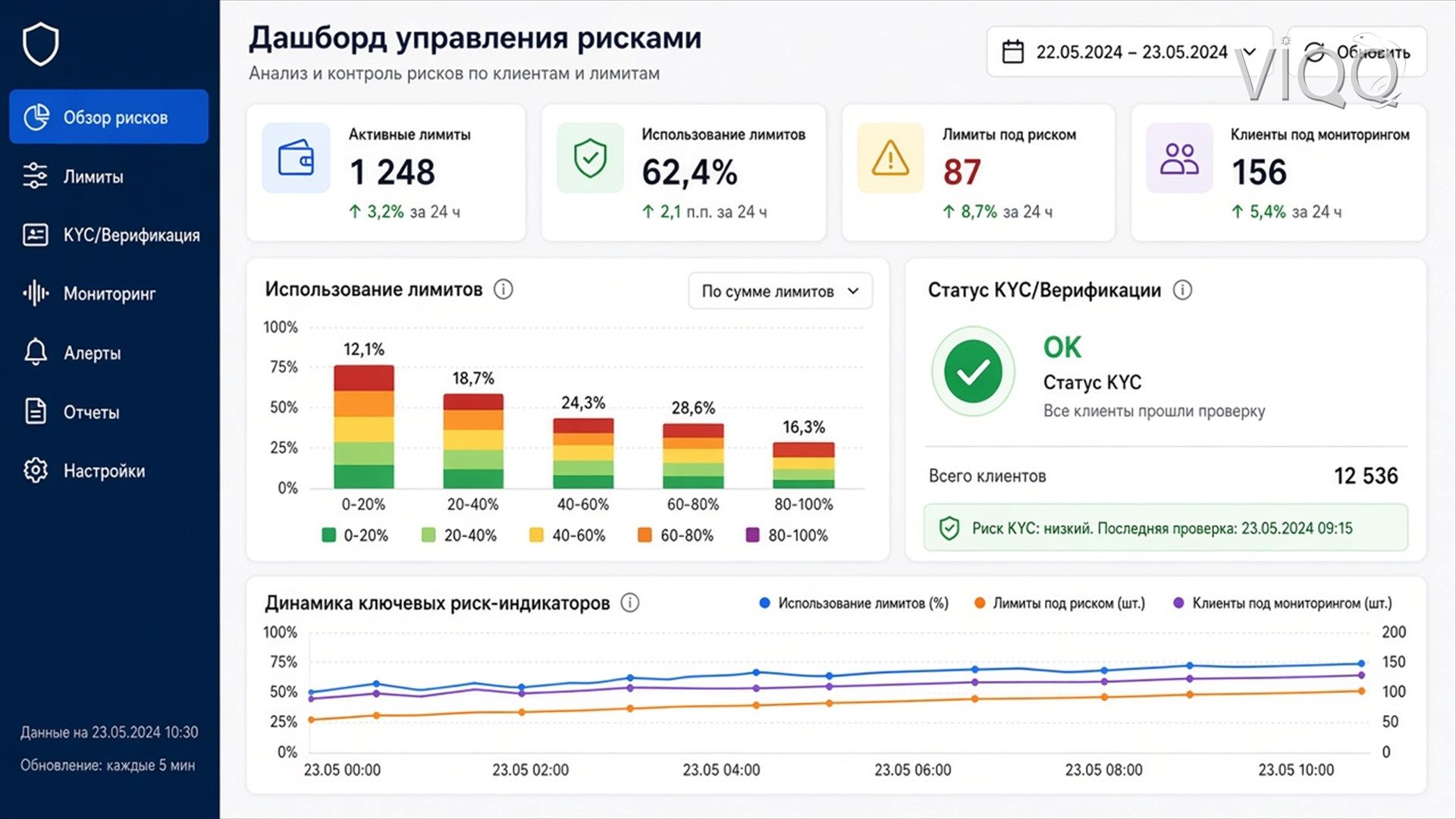The height and width of the screenshot is (819, 1456).
Task: Click the Все клиенты прошли проверку text
Action: tap(1154, 411)
